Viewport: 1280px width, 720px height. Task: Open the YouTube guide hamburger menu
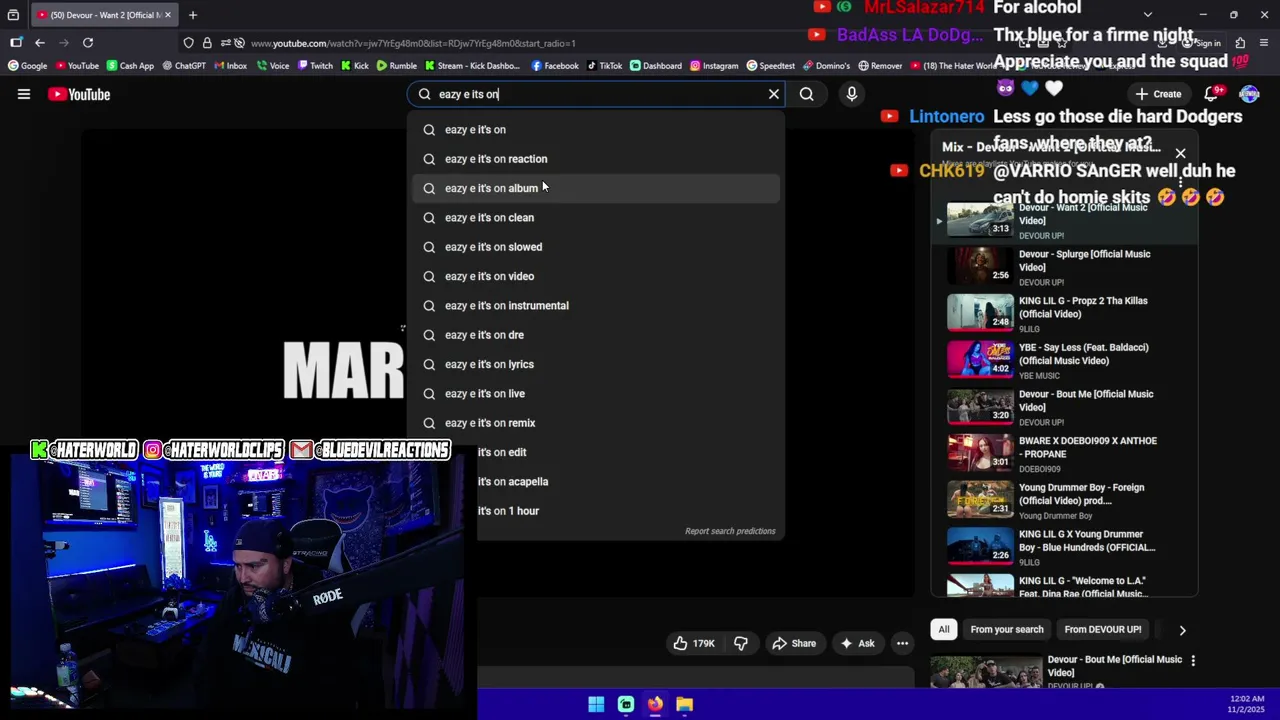24,94
